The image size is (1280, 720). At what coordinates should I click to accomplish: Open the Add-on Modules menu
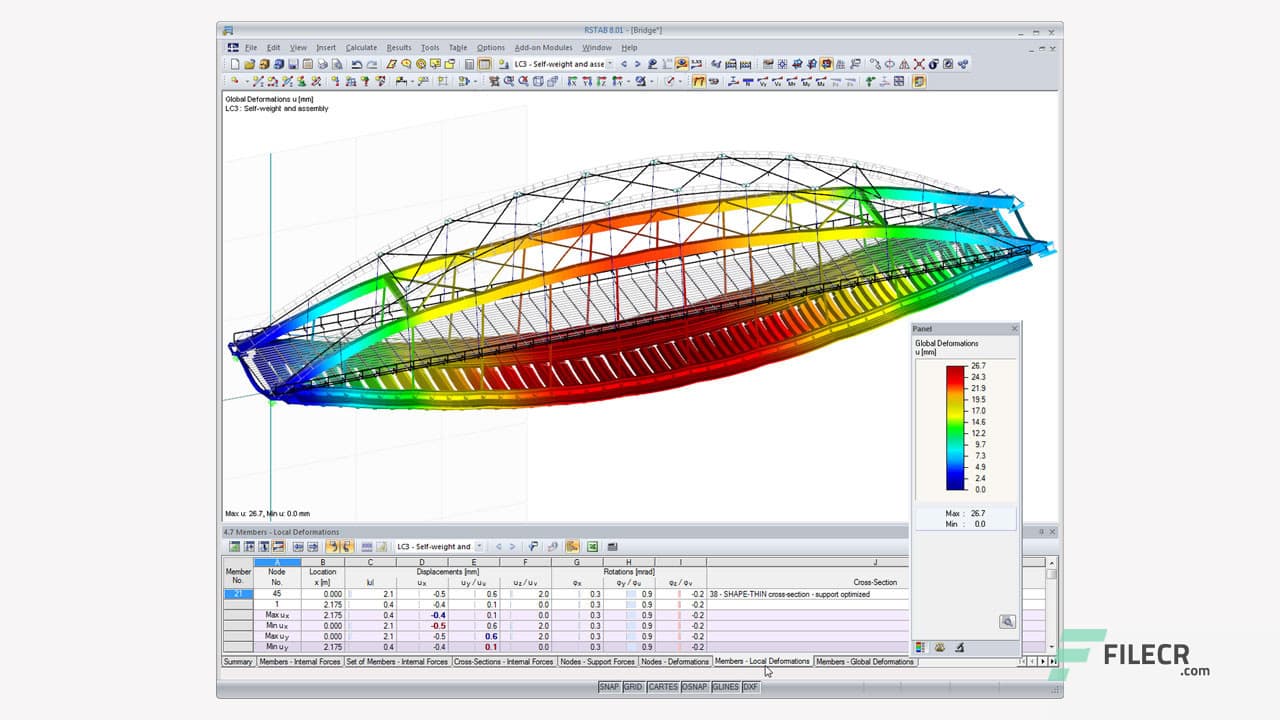tap(543, 47)
